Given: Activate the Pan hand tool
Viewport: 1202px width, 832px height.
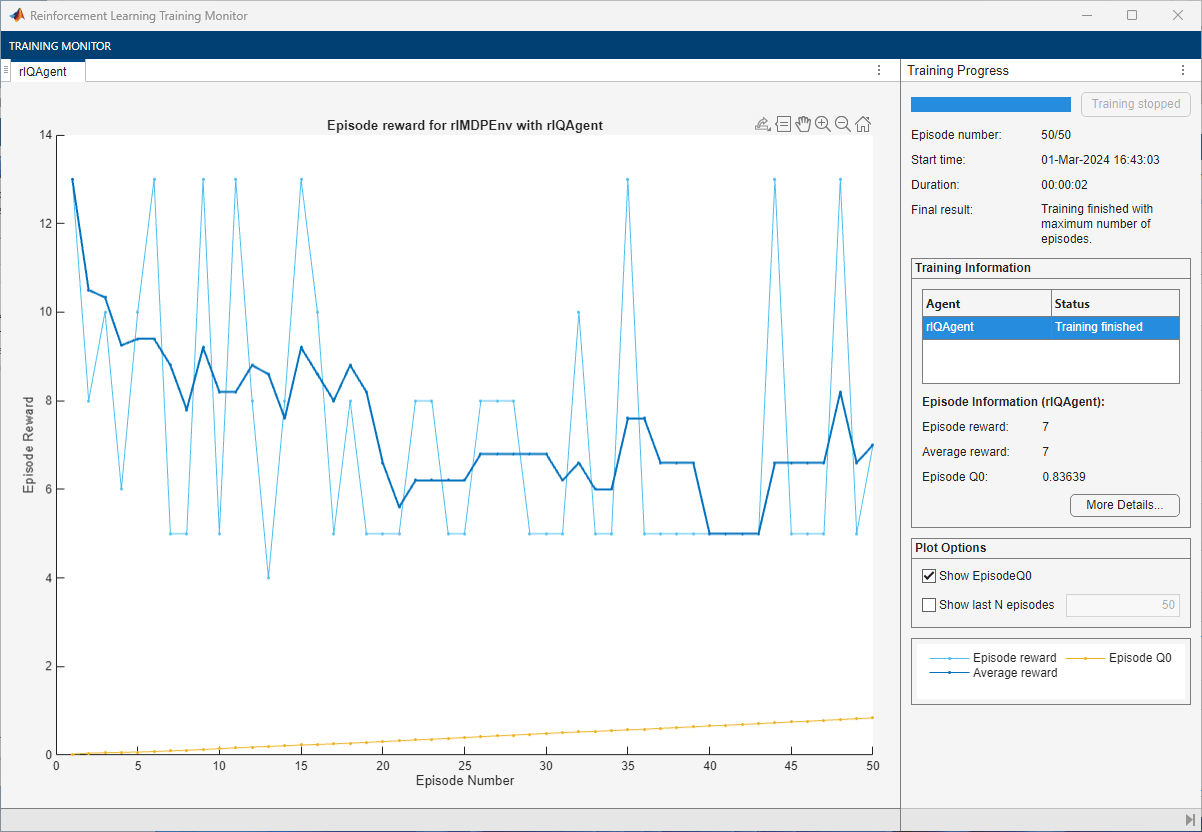Looking at the screenshot, I should pos(803,124).
